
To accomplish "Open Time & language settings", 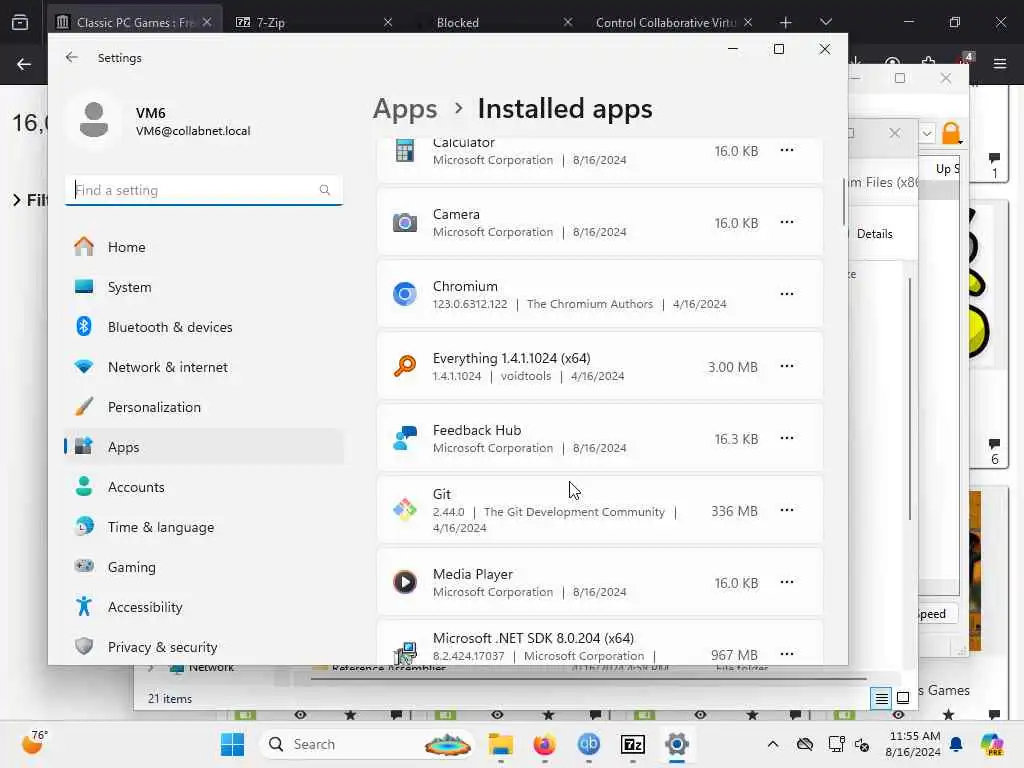I will pyautogui.click(x=204, y=527).
